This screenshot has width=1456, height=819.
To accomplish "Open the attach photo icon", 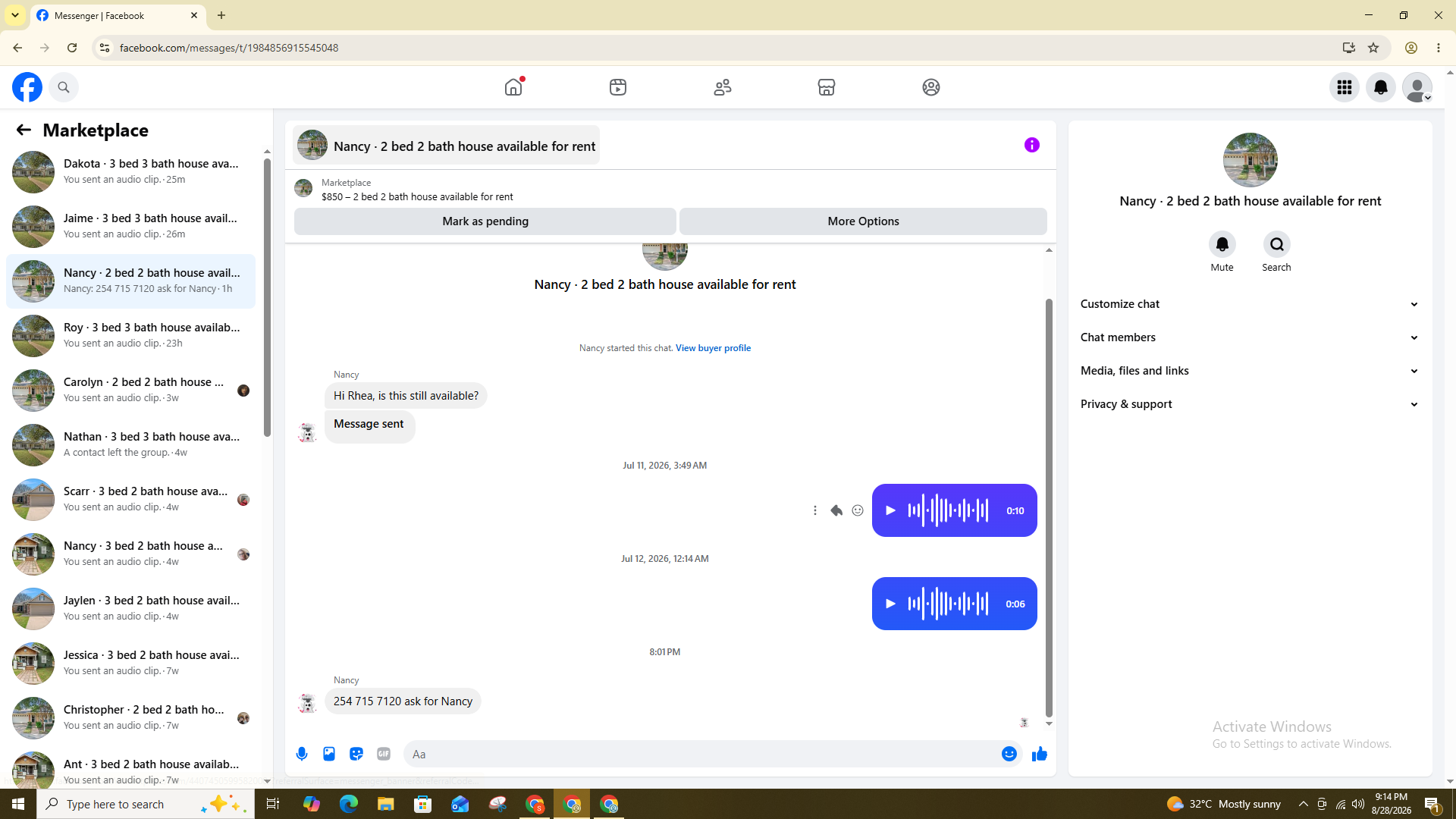I will click(x=329, y=754).
